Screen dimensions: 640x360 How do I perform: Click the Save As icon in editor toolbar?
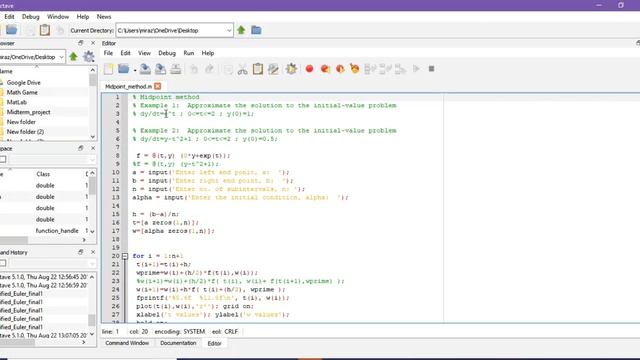click(160, 69)
